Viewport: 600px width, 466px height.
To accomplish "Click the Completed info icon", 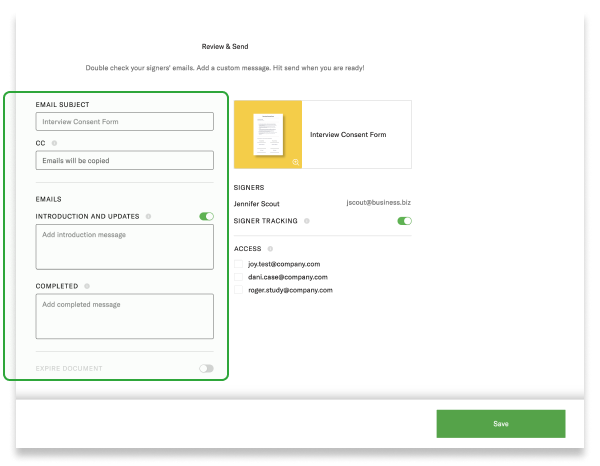I will coord(87,286).
